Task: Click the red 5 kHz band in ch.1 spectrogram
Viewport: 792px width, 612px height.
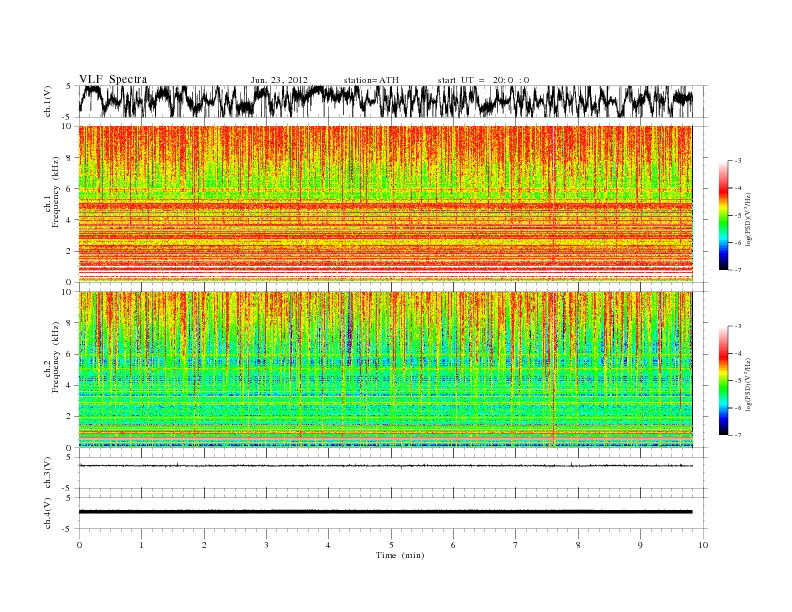Action: [386, 206]
